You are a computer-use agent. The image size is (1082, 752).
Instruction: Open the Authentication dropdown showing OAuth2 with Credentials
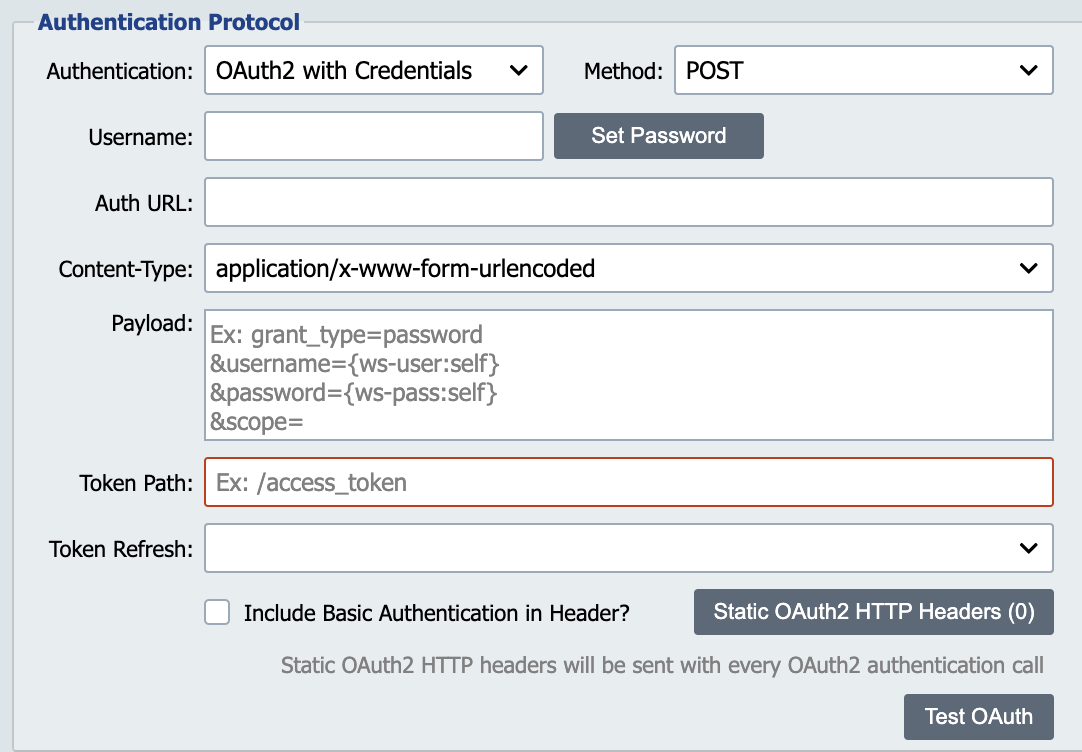(373, 70)
